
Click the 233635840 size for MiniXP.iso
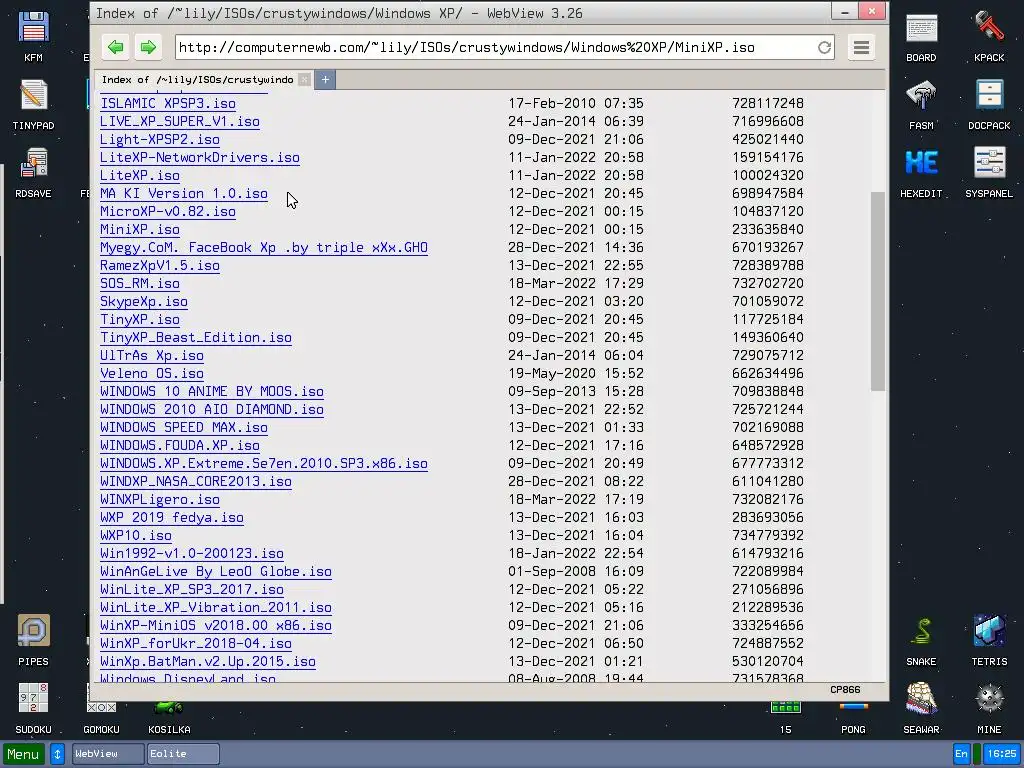pos(767,229)
